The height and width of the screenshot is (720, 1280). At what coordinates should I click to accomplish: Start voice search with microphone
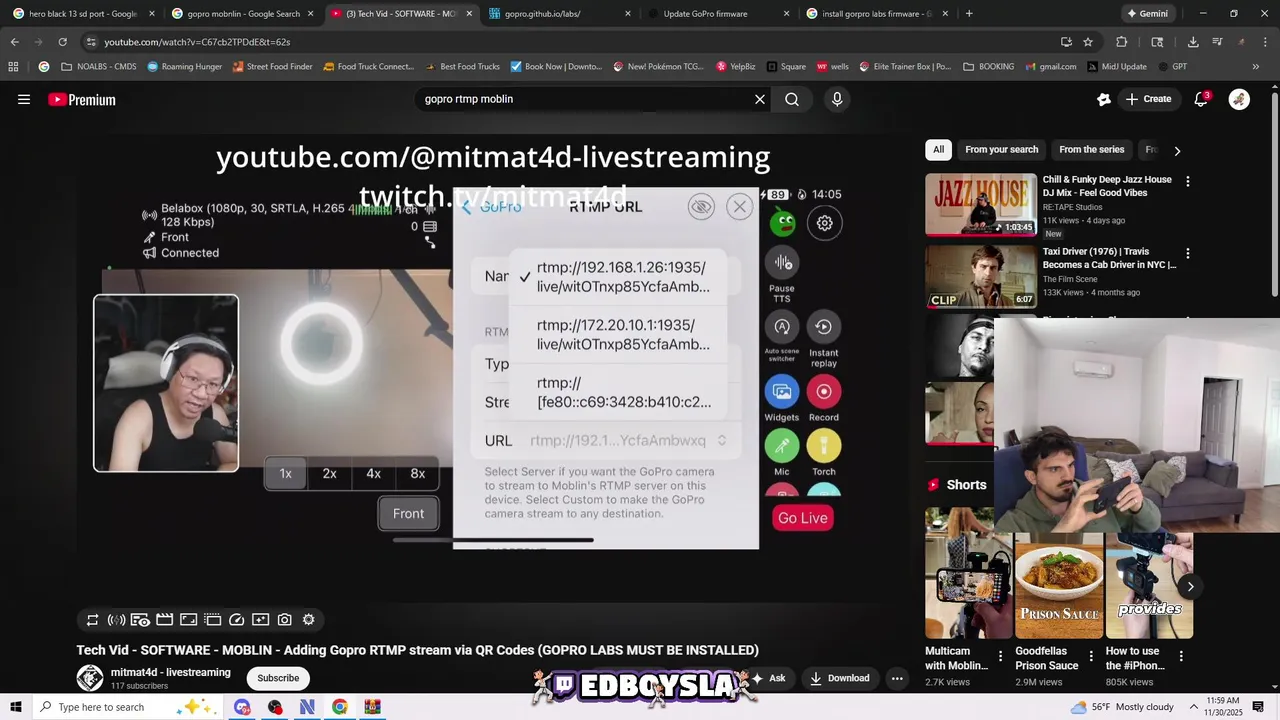tap(837, 99)
